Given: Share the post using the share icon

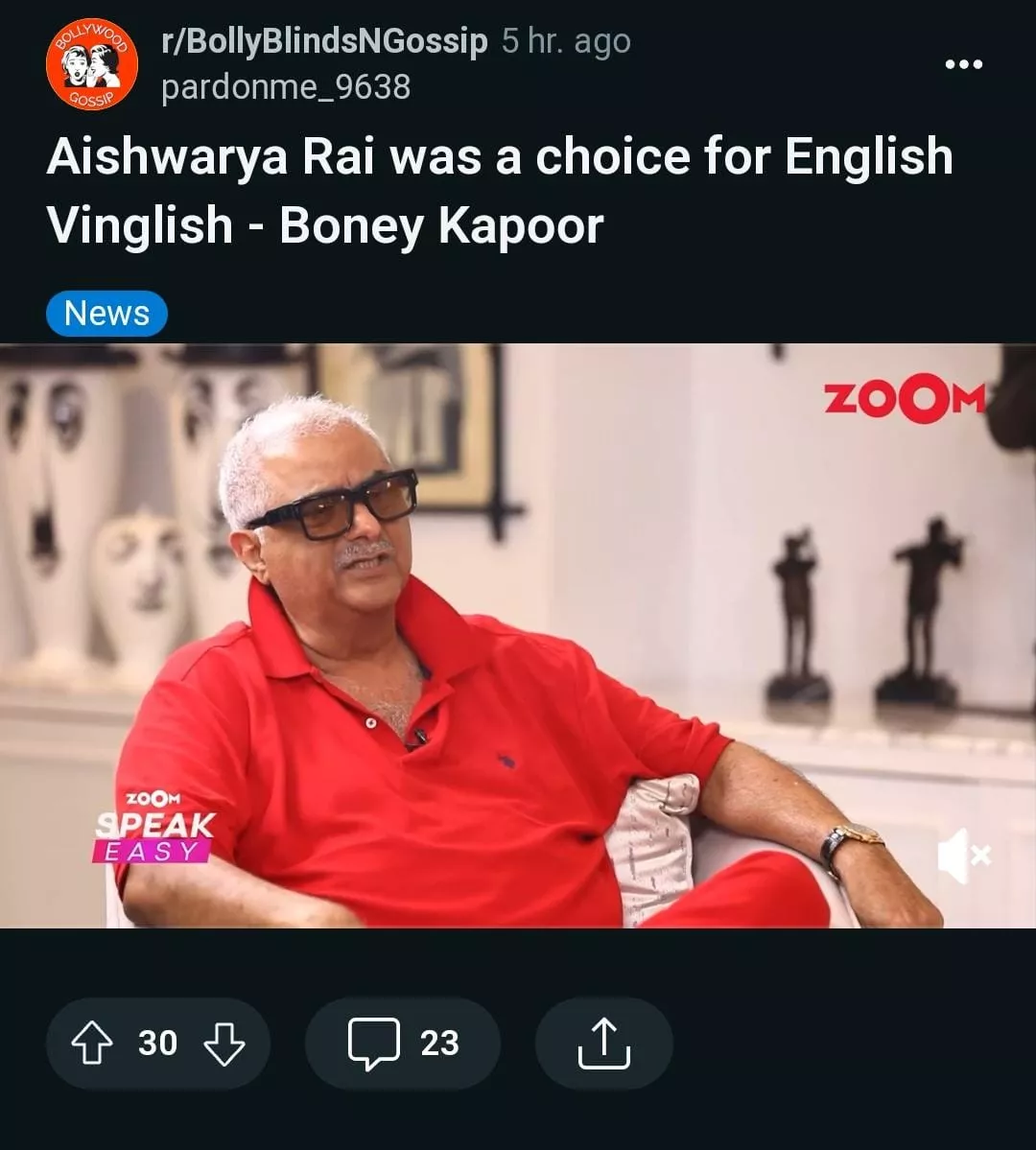Looking at the screenshot, I should pyautogui.click(x=603, y=1043).
